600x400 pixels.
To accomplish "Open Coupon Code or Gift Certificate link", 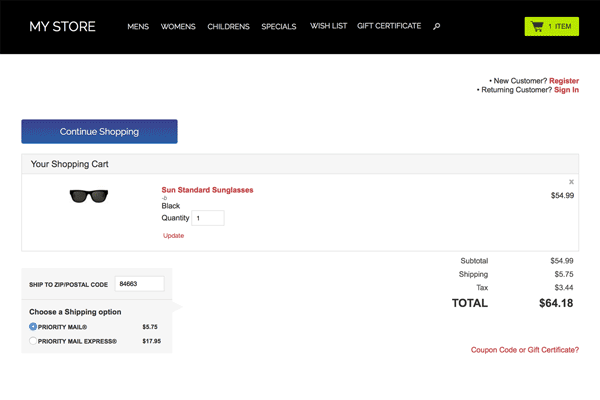I will pyautogui.click(x=524, y=350).
